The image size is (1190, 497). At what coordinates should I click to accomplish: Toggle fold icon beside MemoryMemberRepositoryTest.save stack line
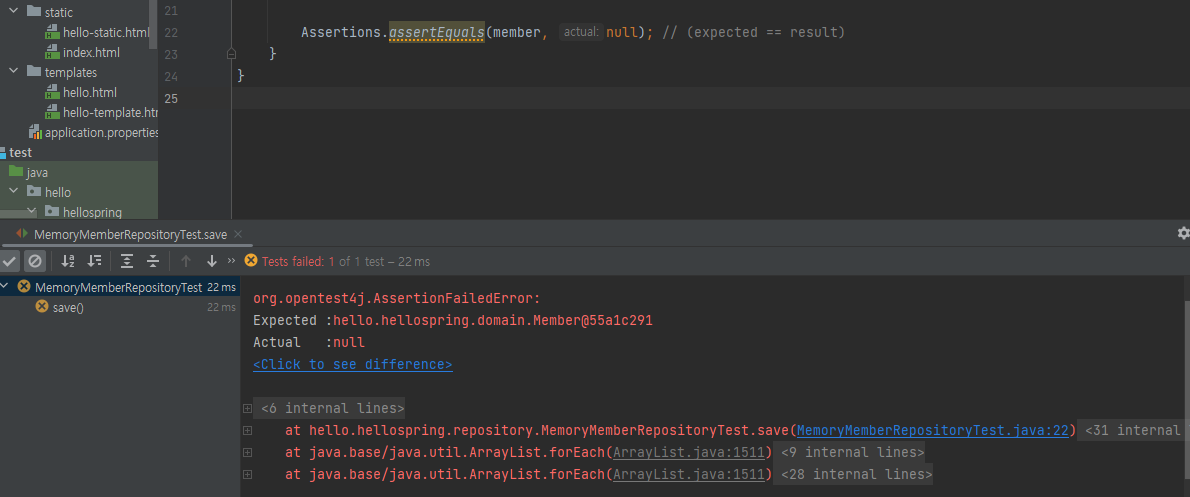(247, 431)
